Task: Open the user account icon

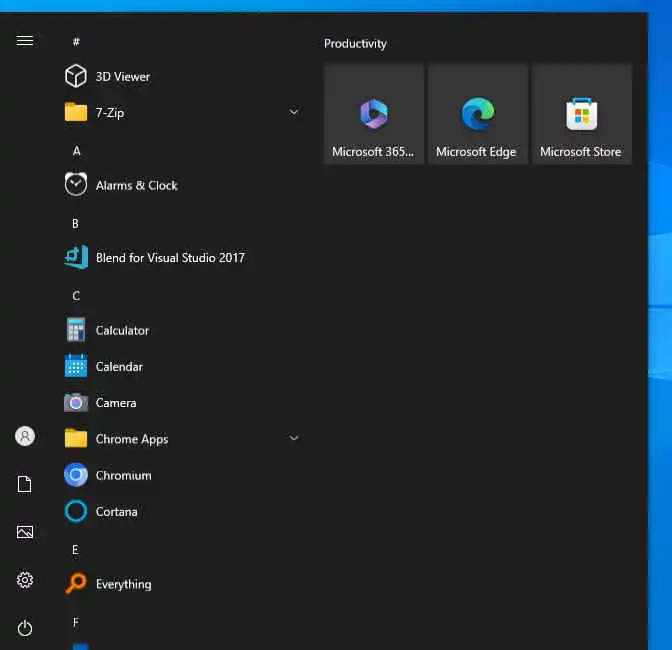Action: pyautogui.click(x=25, y=436)
